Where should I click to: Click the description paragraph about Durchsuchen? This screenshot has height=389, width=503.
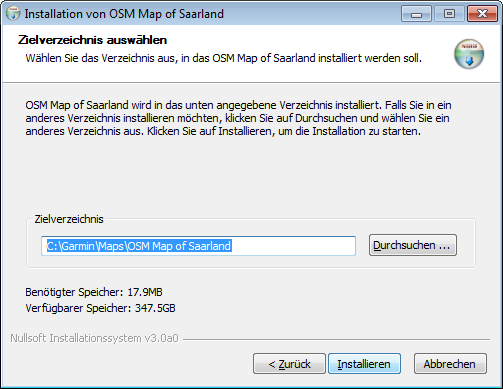238,118
